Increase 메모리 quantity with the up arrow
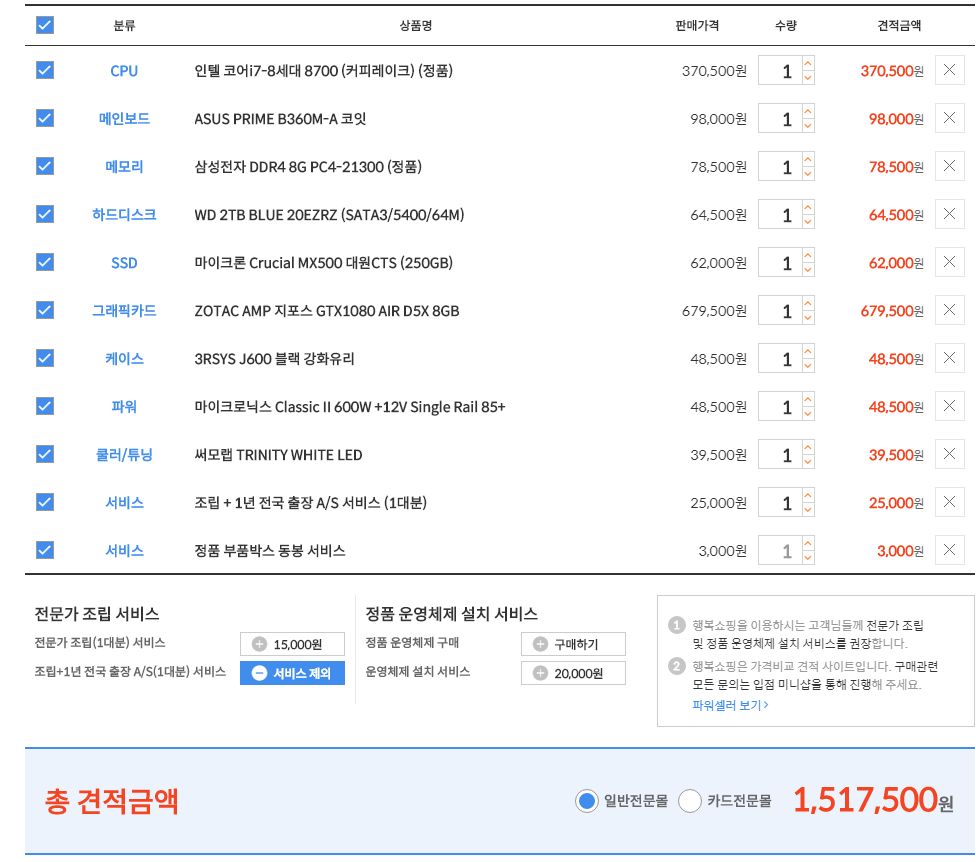This screenshot has width=976, height=862. click(x=808, y=159)
